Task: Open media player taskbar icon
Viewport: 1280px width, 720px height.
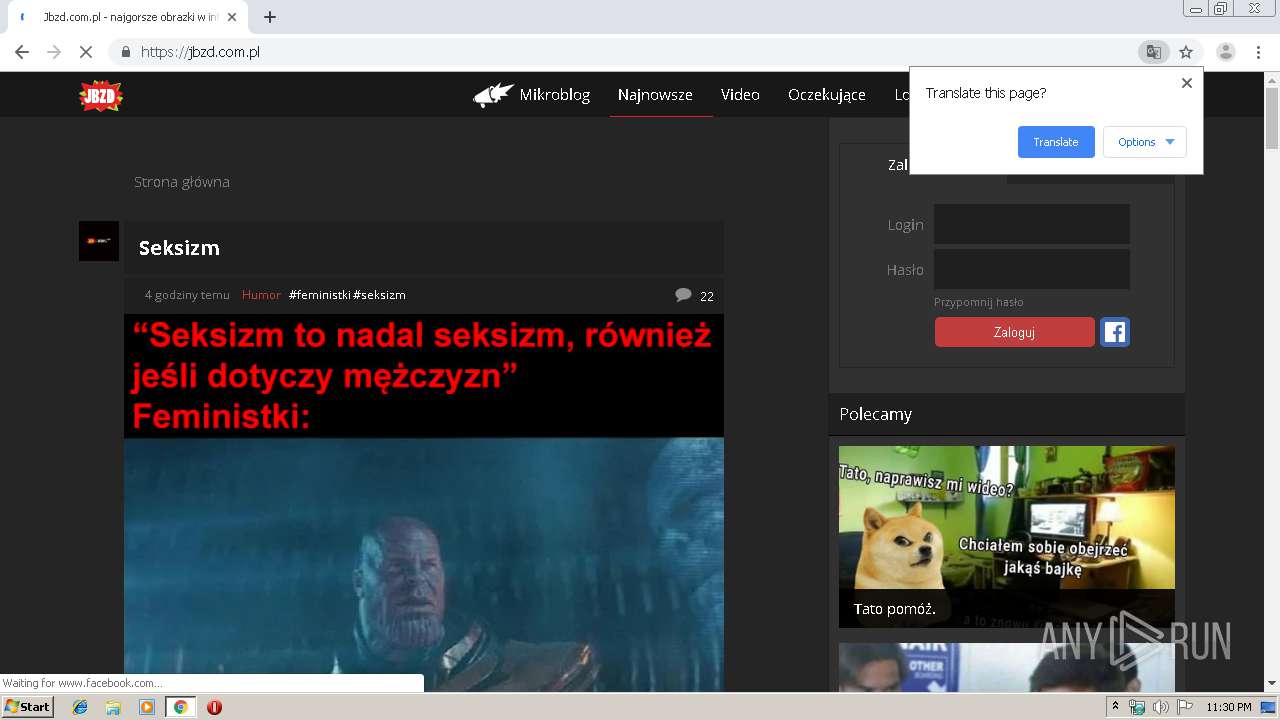Action: 147,707
